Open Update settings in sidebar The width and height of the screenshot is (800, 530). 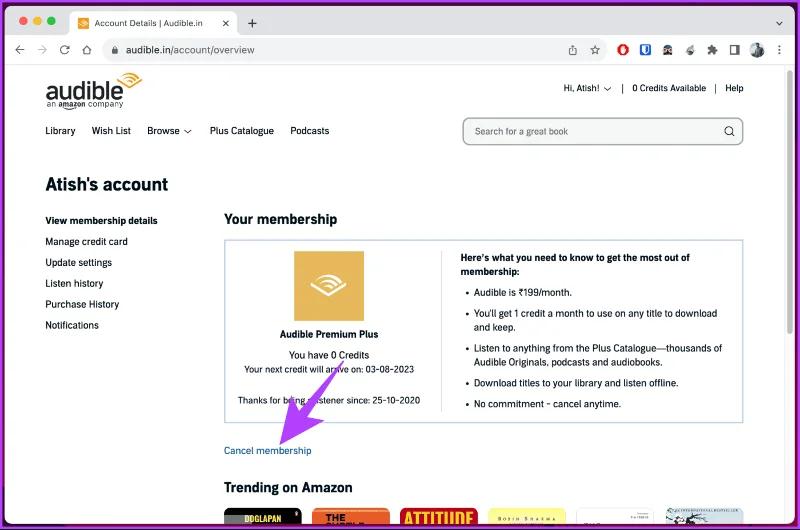[79, 263]
